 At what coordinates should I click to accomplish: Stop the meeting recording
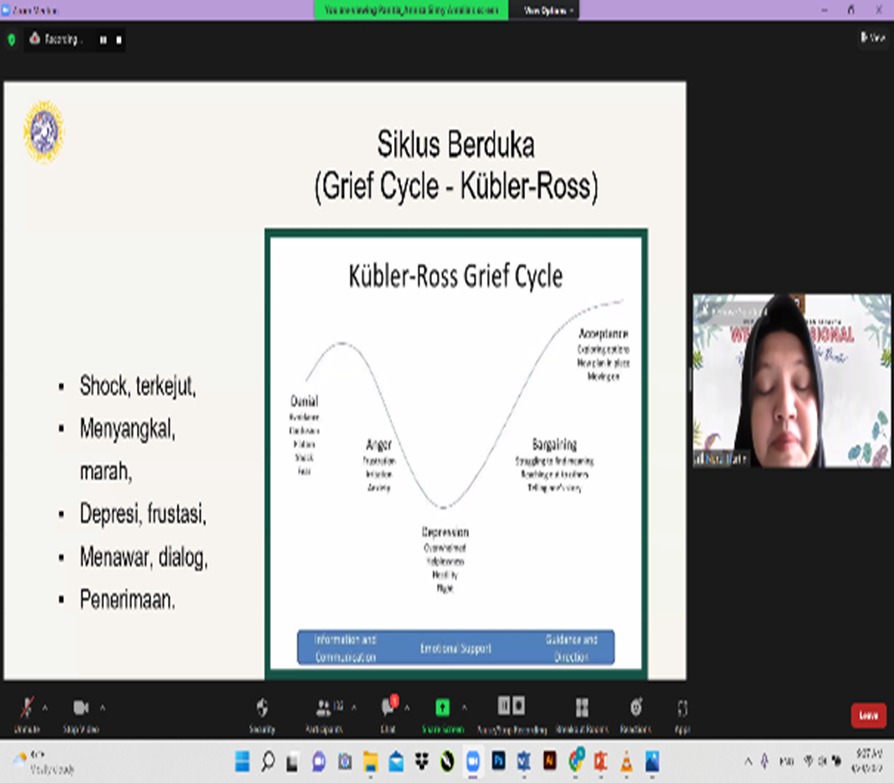(119, 40)
